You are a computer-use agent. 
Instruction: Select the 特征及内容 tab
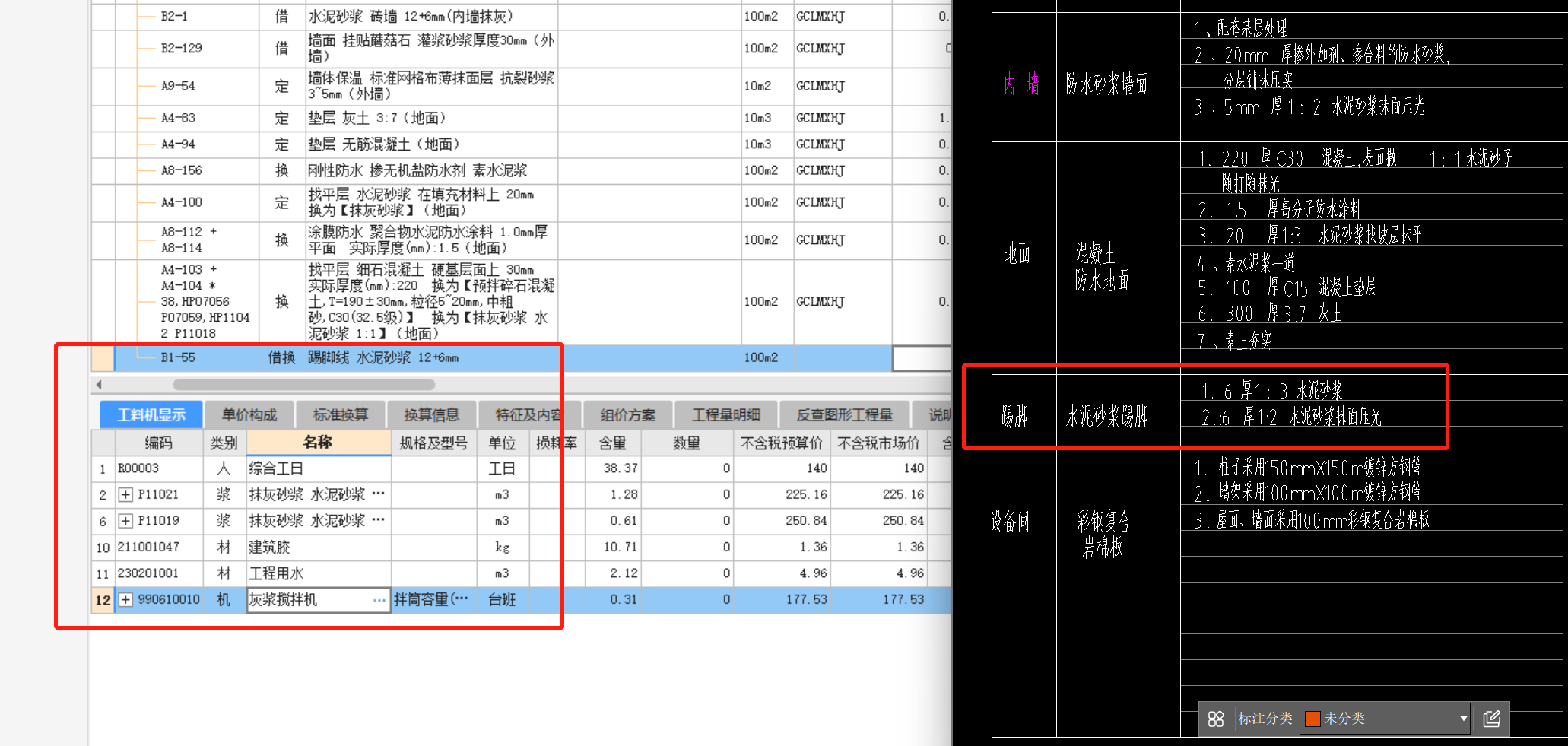529,415
